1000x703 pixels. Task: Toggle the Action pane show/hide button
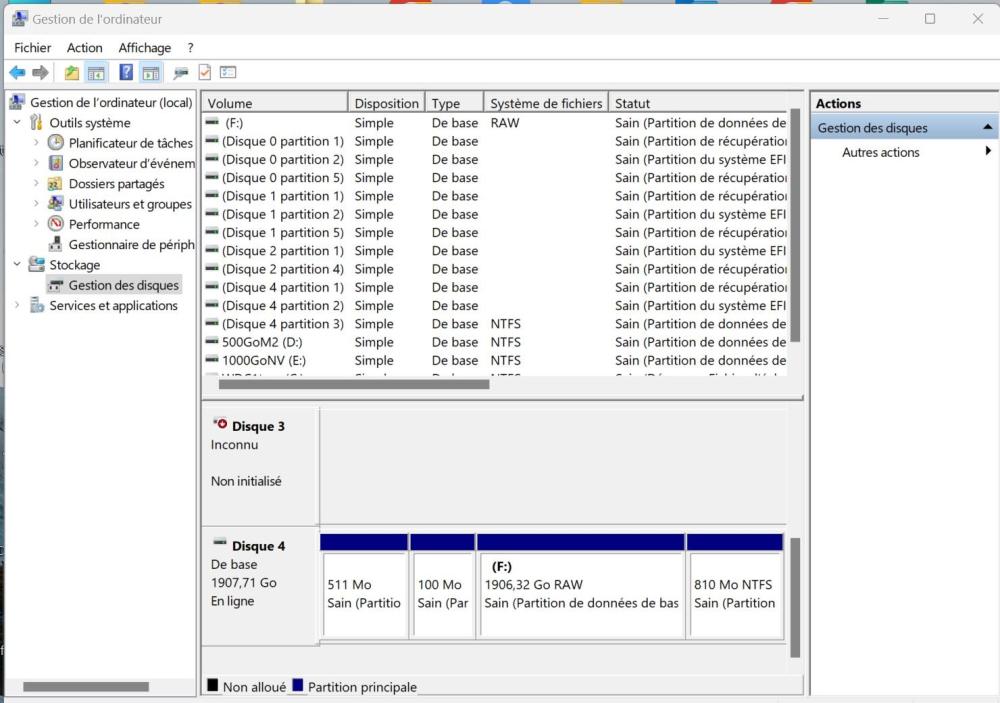pyautogui.click(x=151, y=72)
